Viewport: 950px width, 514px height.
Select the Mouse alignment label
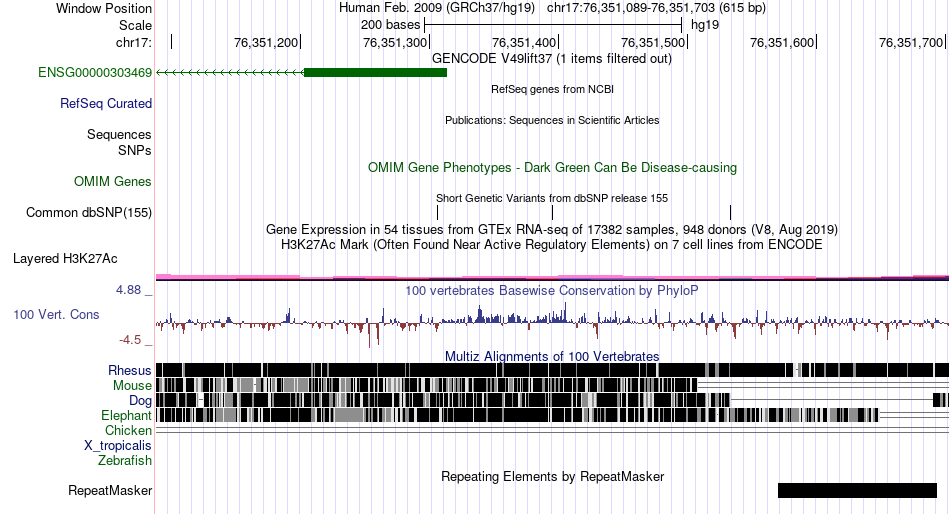[132, 386]
